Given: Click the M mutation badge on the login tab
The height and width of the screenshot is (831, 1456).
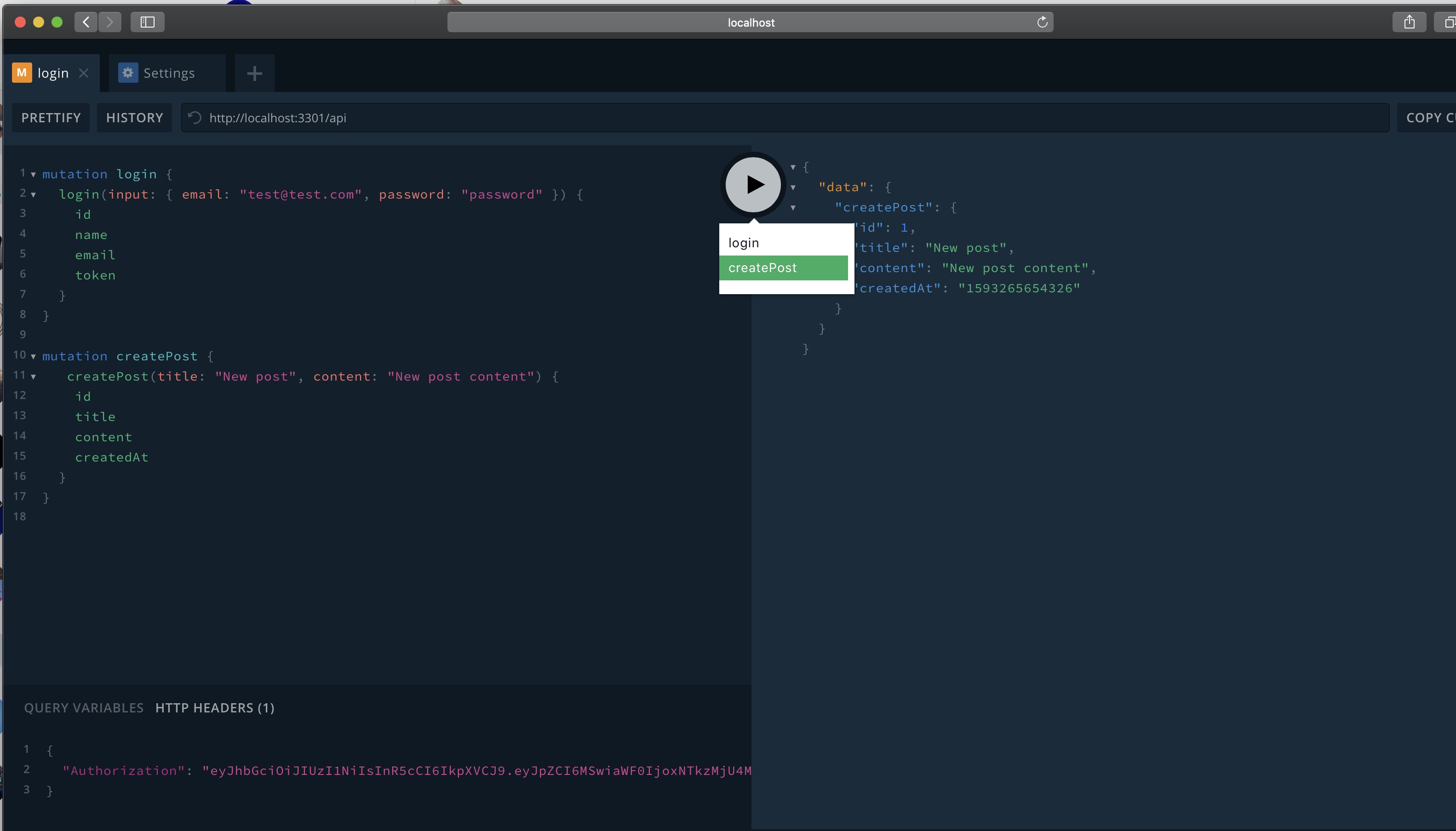Looking at the screenshot, I should tap(22, 73).
